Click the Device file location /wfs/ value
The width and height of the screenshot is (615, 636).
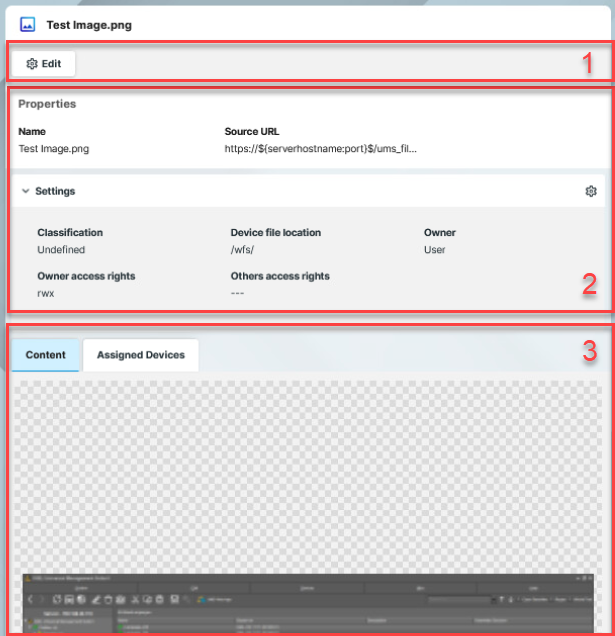coord(246,250)
